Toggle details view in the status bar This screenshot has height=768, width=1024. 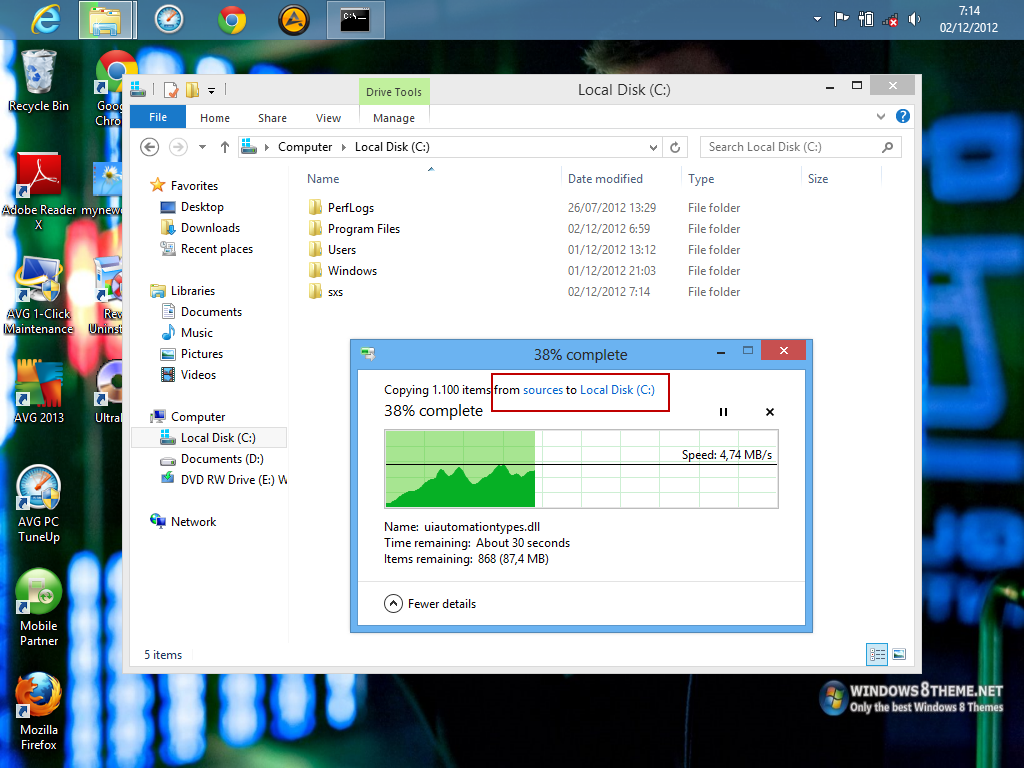(876, 654)
